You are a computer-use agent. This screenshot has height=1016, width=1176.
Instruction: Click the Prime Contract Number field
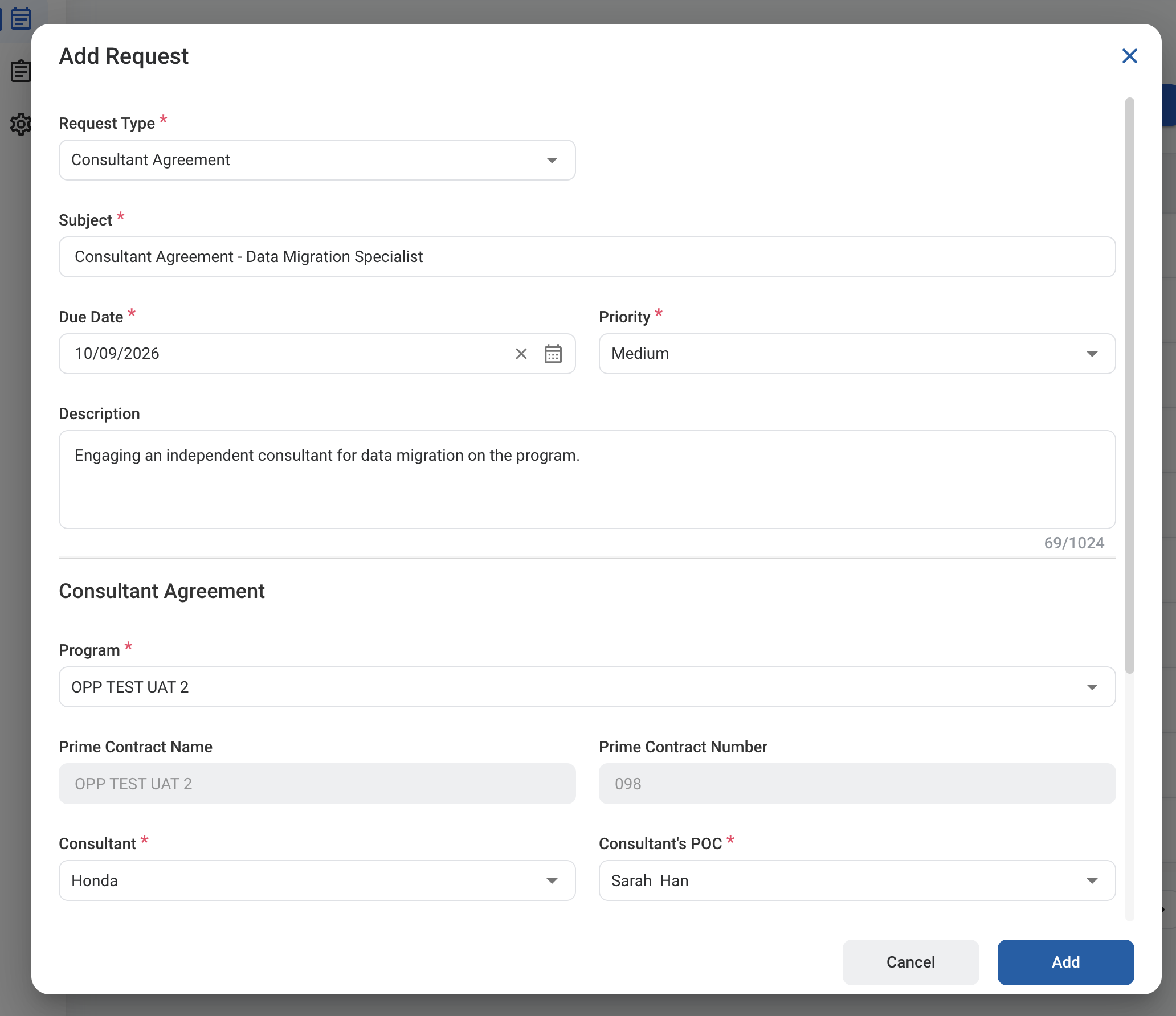(857, 784)
